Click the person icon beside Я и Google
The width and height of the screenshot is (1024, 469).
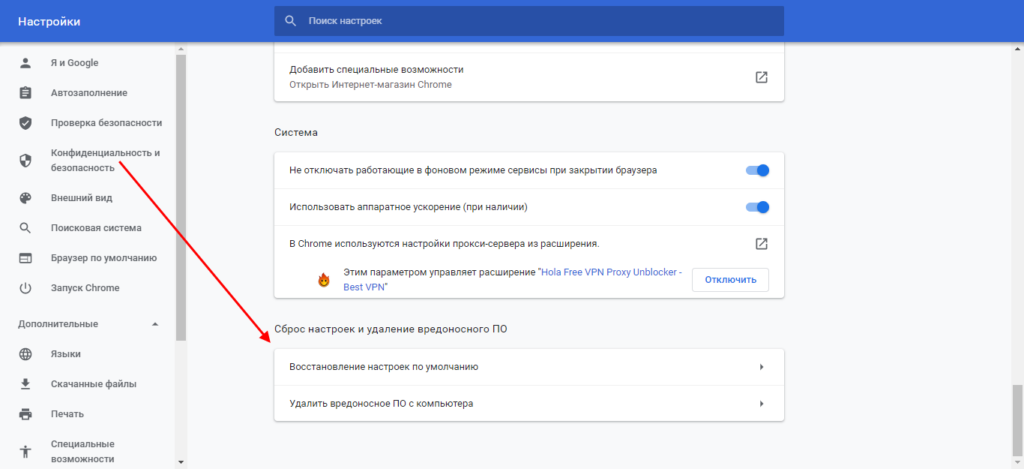tap(26, 63)
